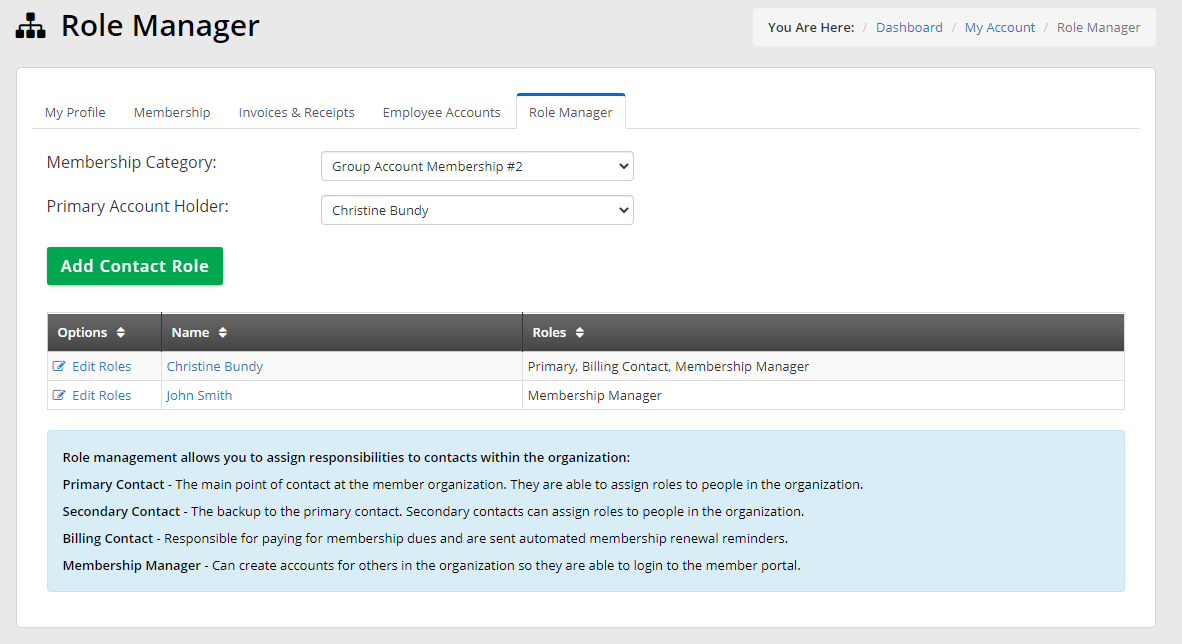This screenshot has height=644, width=1182.
Task: Click the Roles column header
Action: 823,333
